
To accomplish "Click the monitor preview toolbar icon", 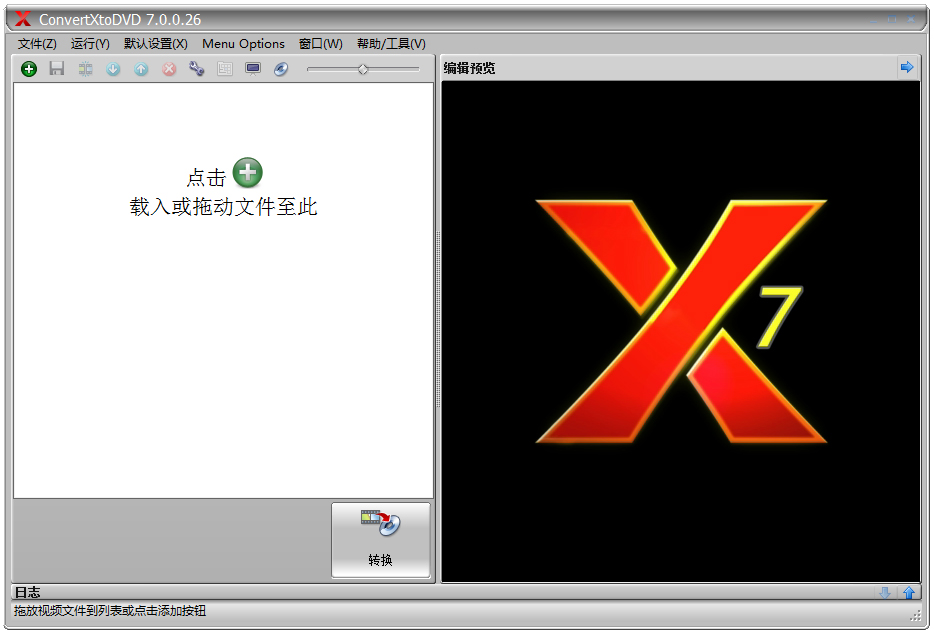I will pos(253,69).
